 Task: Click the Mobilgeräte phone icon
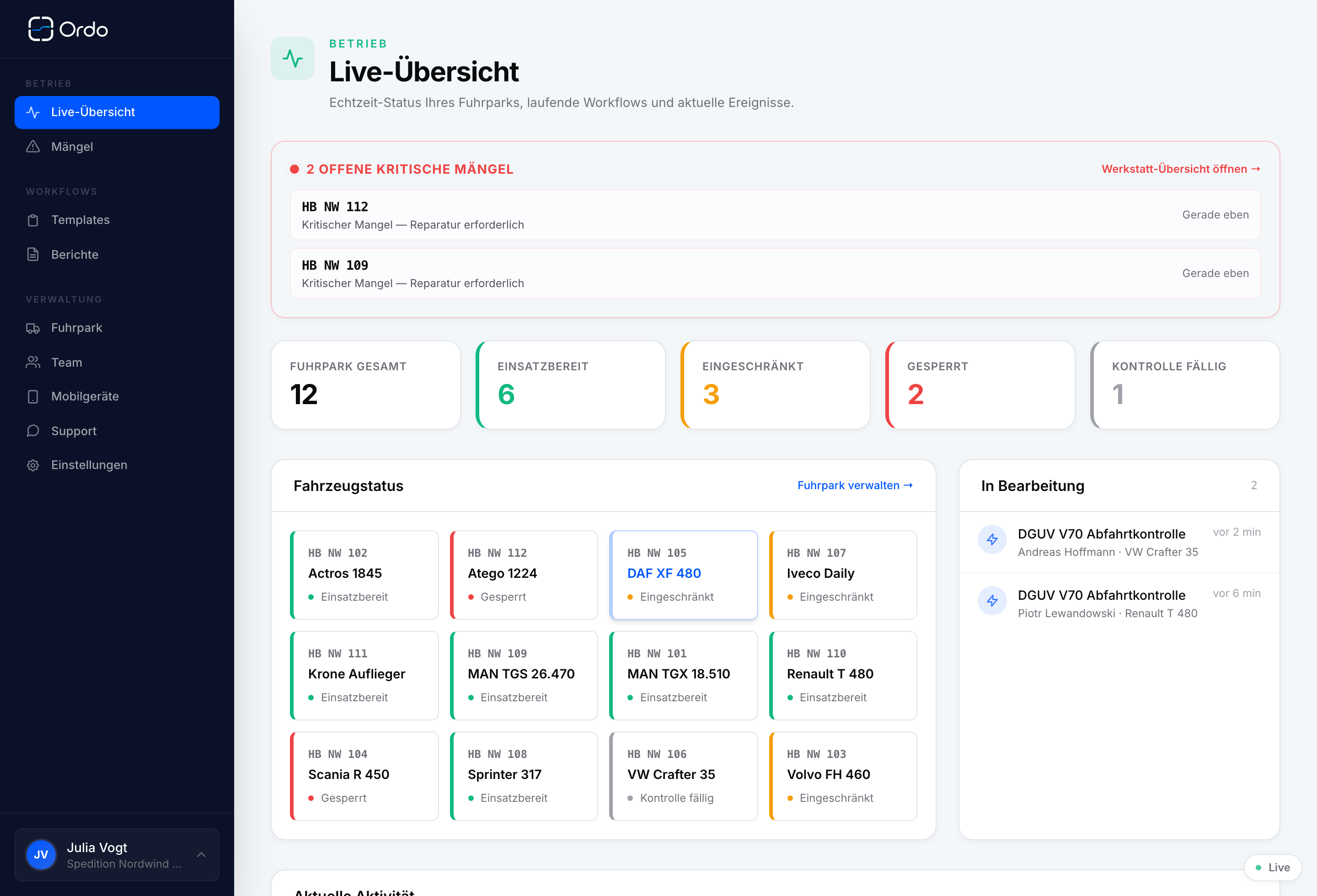click(33, 396)
